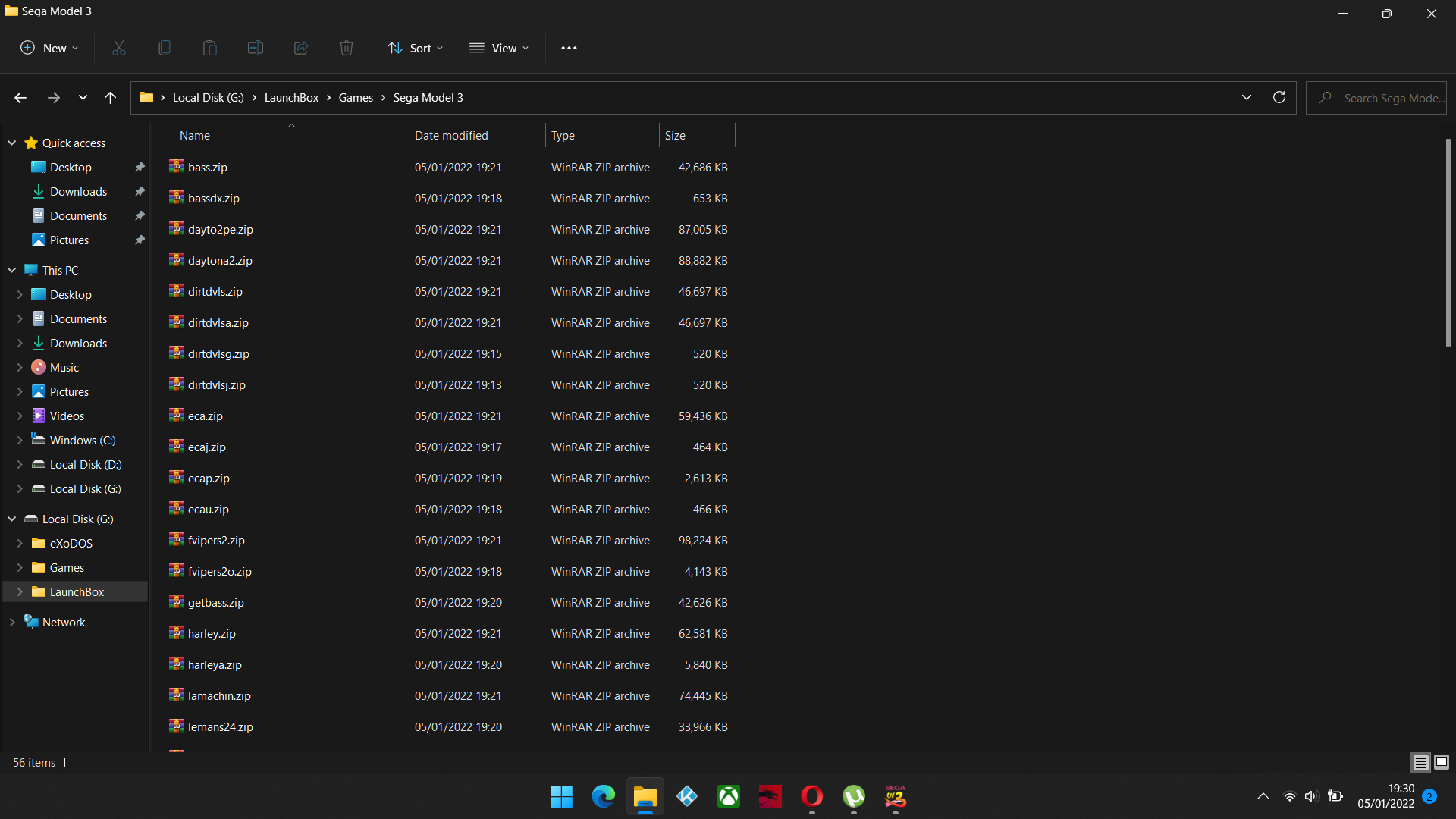Go up one folder level
This screenshot has width=1456, height=819.
110,98
